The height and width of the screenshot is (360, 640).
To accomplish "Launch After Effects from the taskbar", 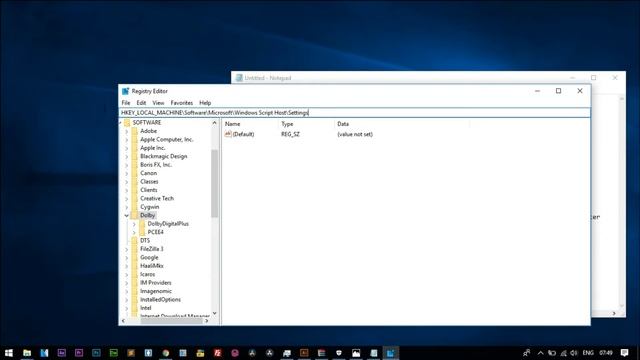I will point(62,353).
